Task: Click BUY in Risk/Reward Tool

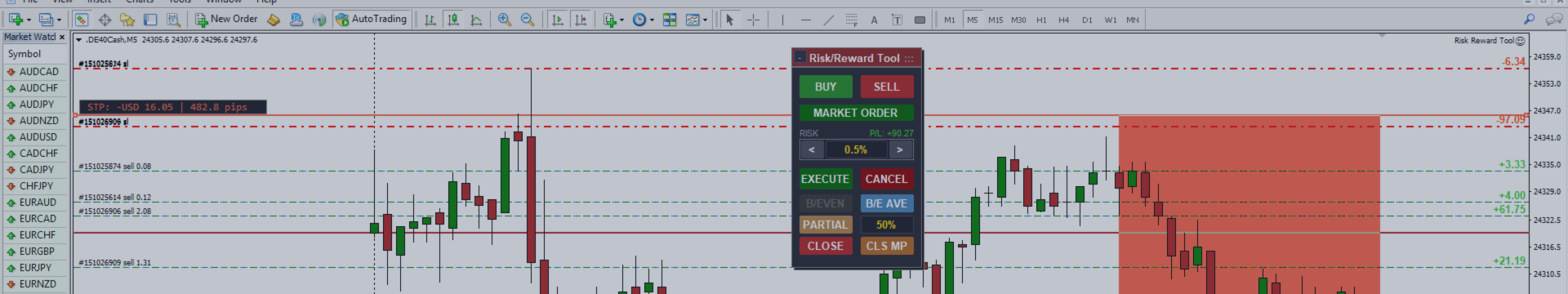Action: pos(826,87)
